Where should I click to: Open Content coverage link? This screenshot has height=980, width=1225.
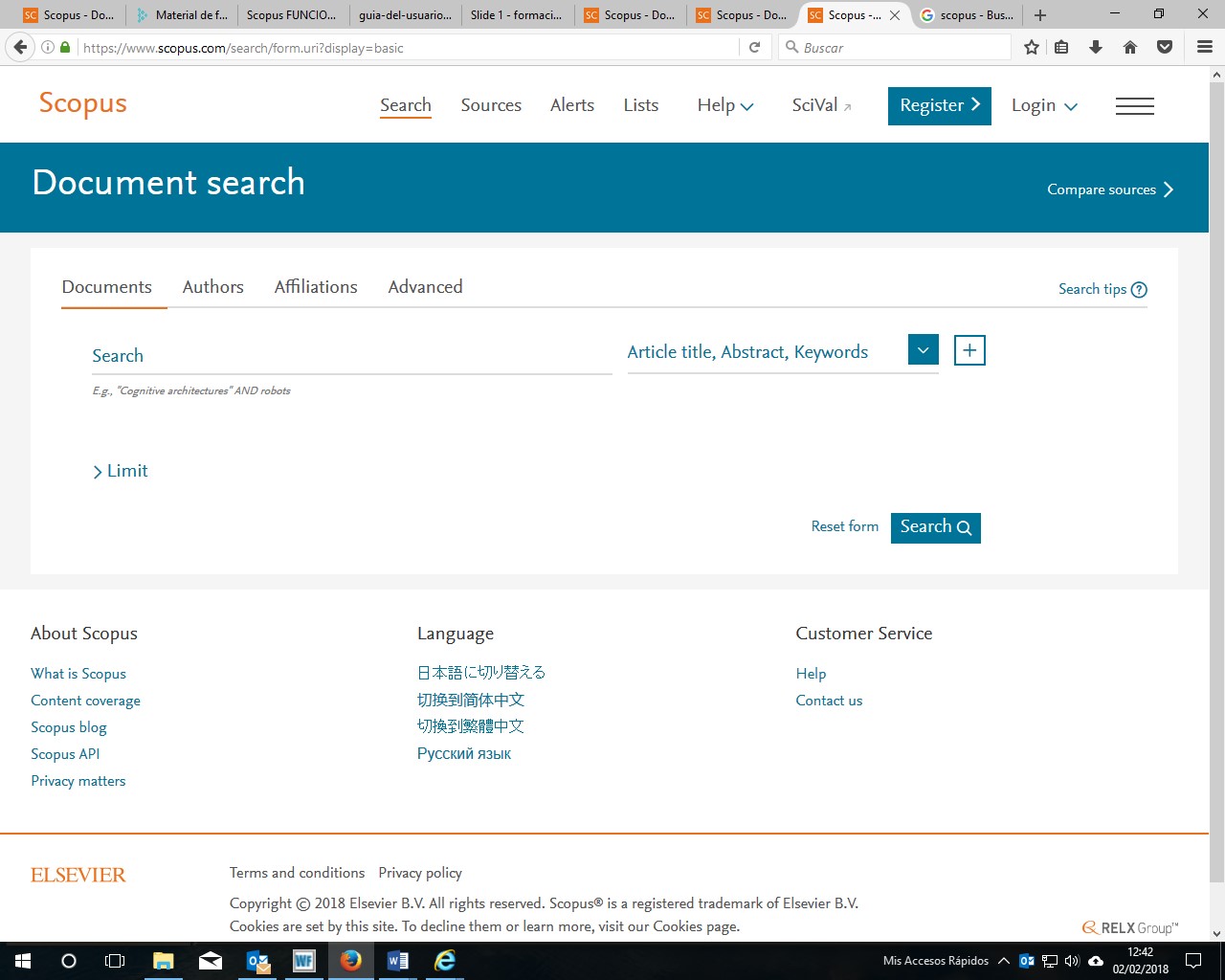(x=85, y=701)
